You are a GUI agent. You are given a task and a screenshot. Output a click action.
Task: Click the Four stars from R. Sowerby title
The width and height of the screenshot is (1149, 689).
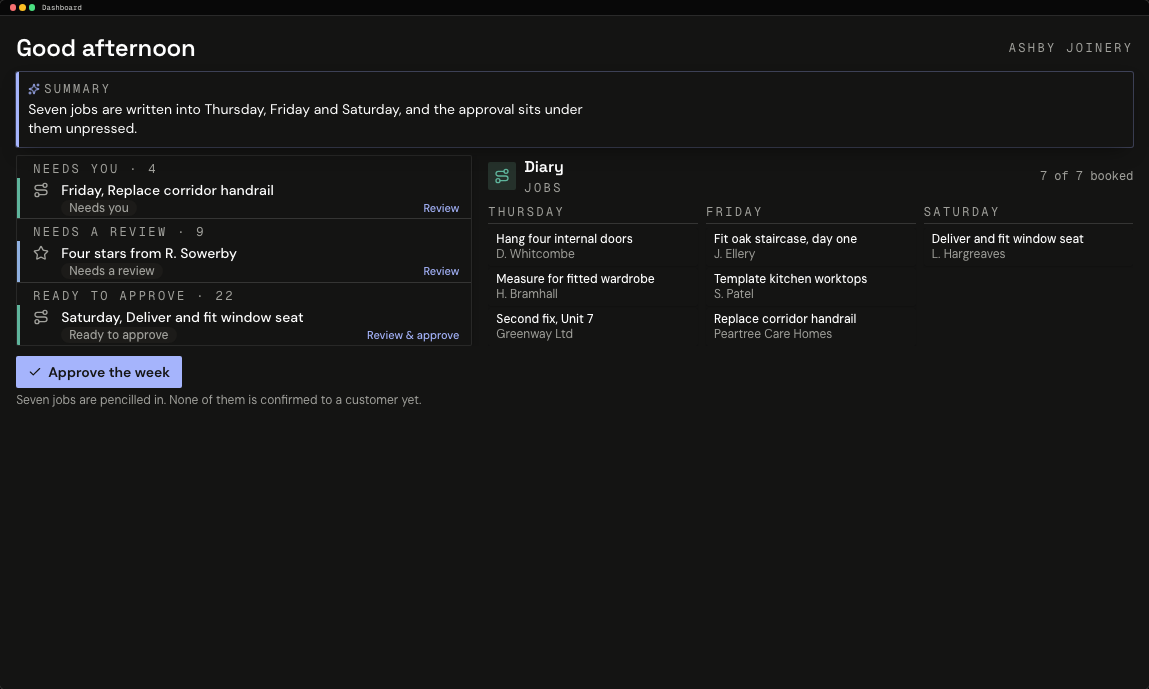pos(149,253)
